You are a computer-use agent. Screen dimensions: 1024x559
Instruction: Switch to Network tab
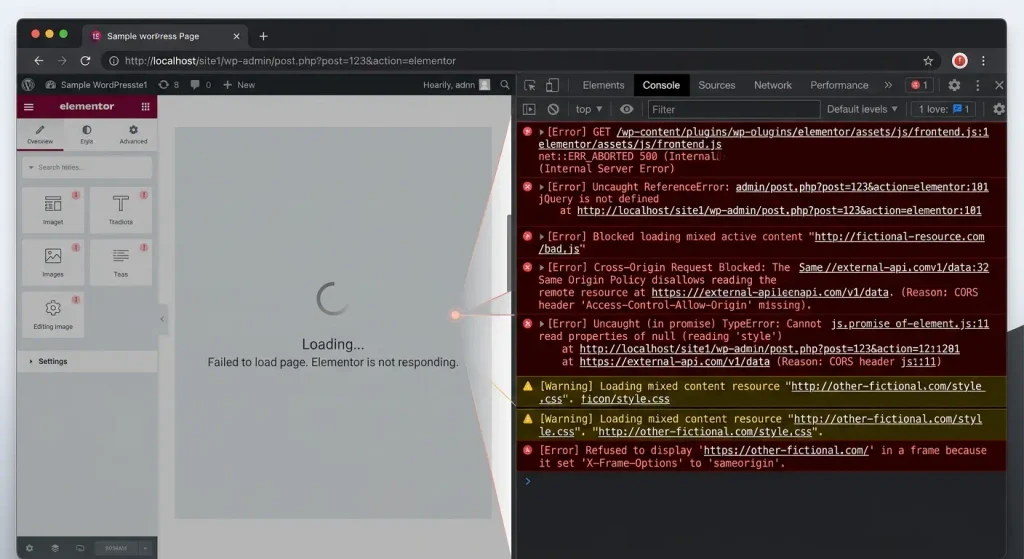click(x=773, y=85)
